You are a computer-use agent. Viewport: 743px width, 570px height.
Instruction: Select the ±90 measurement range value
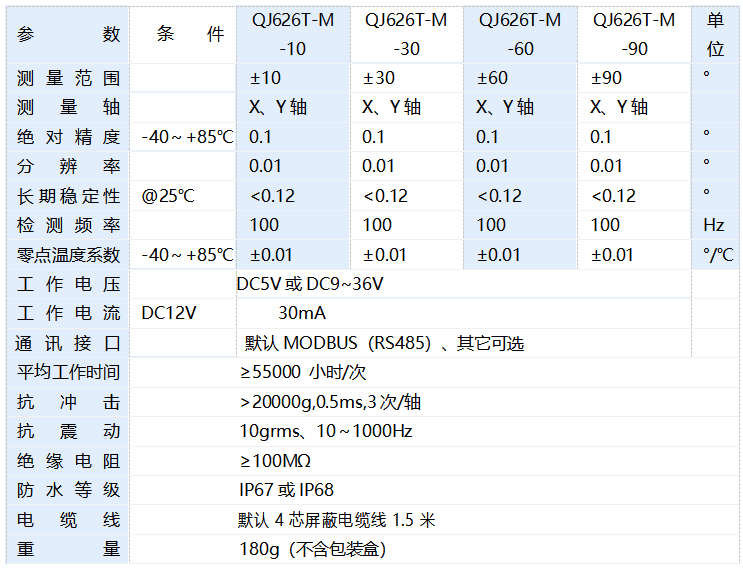point(607,78)
